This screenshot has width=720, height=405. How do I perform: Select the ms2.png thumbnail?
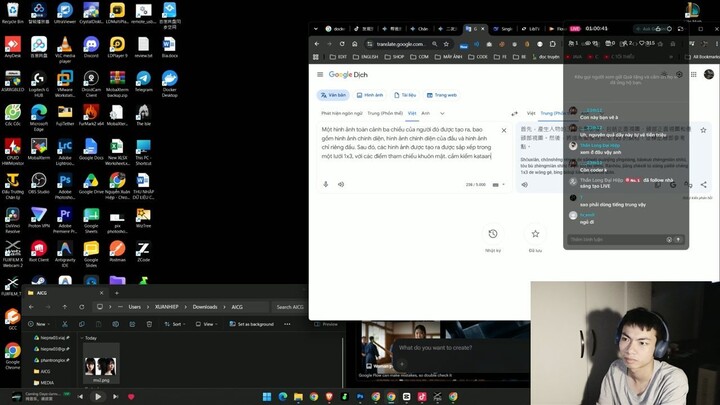point(101,363)
